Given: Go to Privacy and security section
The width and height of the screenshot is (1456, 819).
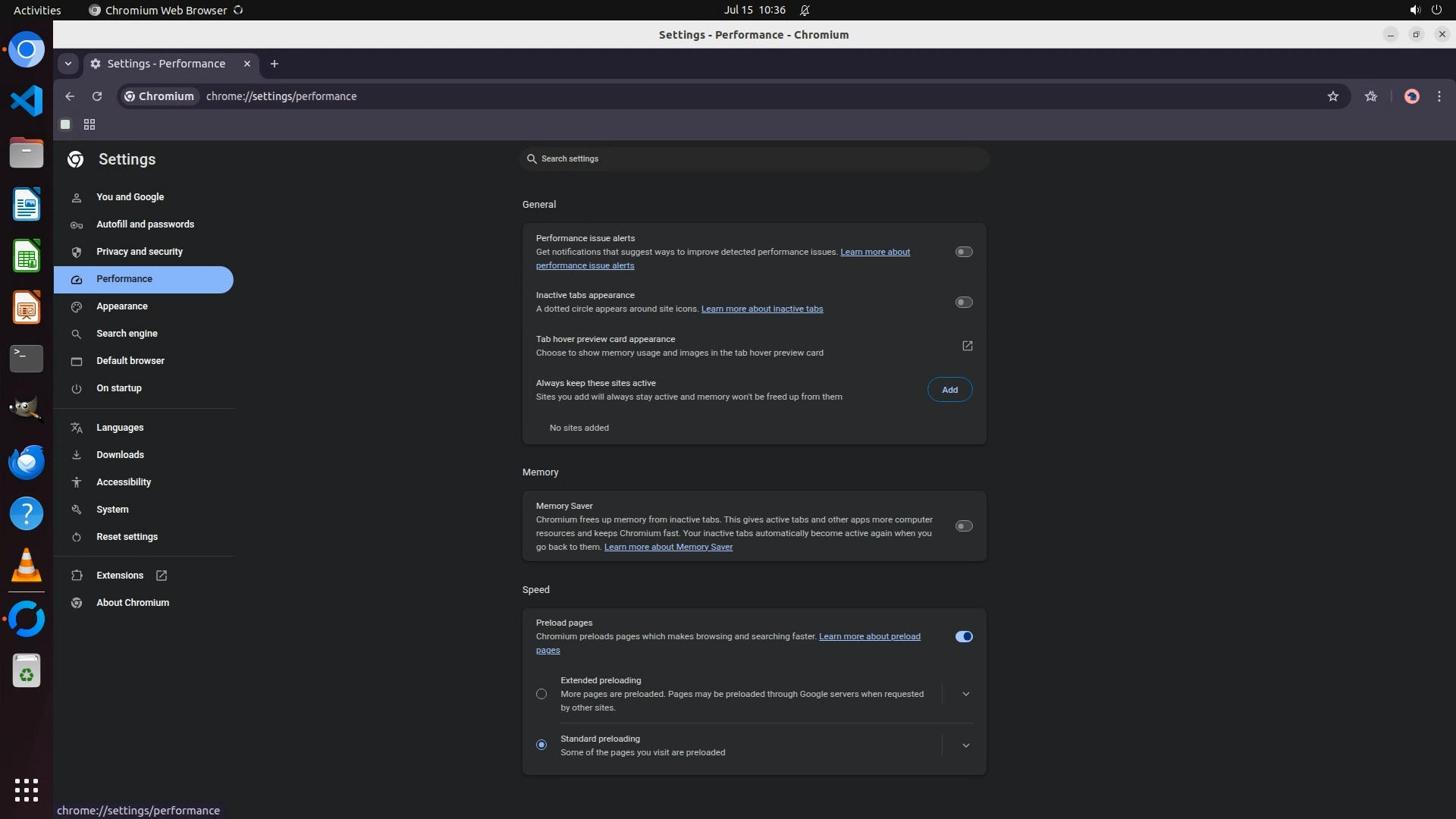Looking at the screenshot, I should point(139,252).
